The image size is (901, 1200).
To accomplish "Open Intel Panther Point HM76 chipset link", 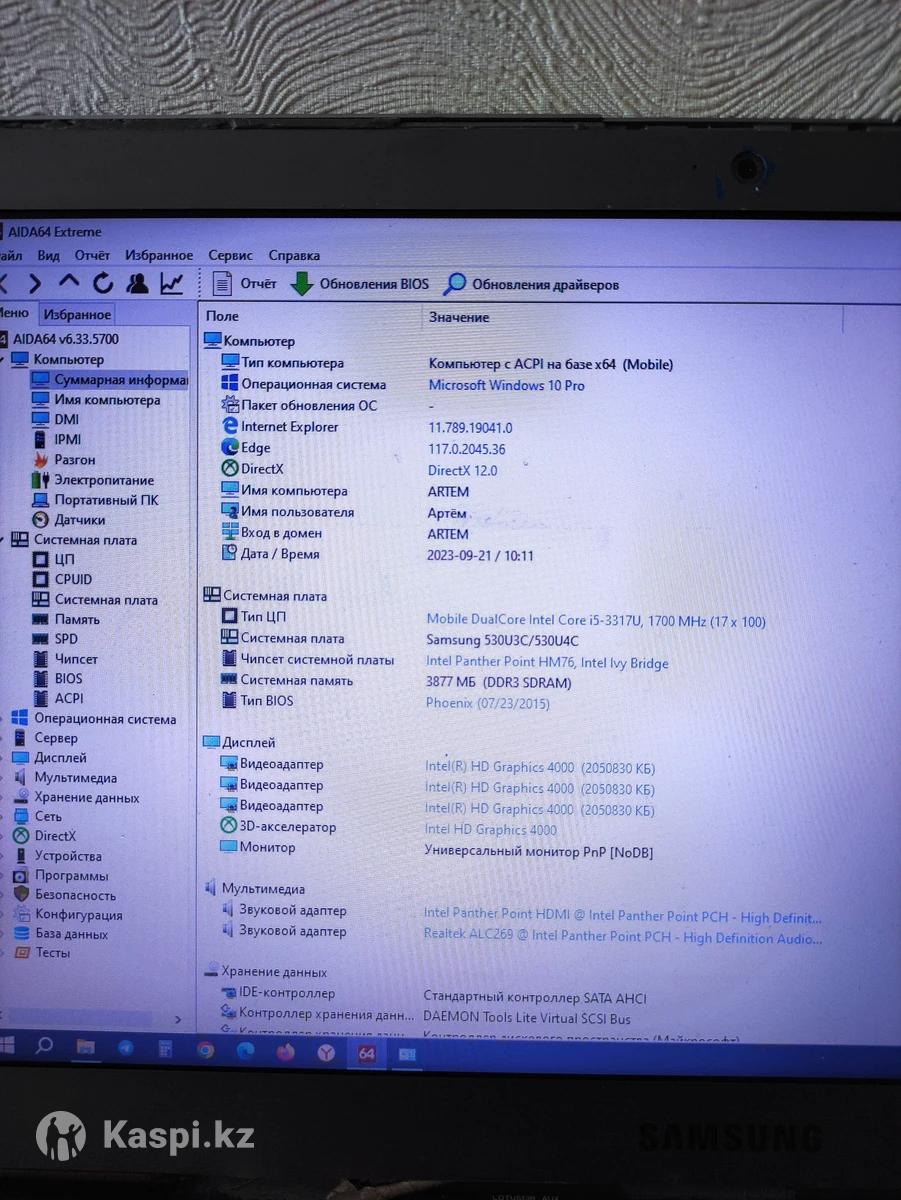I will 547,662.
